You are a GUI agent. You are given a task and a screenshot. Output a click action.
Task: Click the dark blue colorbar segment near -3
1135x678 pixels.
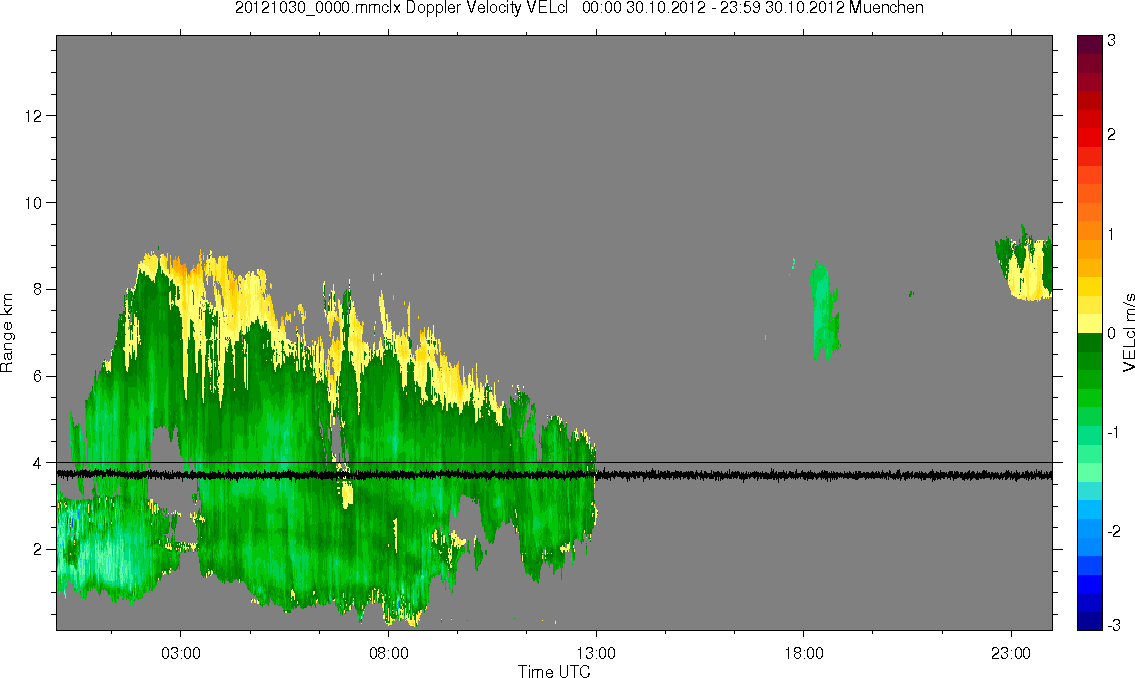(x=1090, y=621)
